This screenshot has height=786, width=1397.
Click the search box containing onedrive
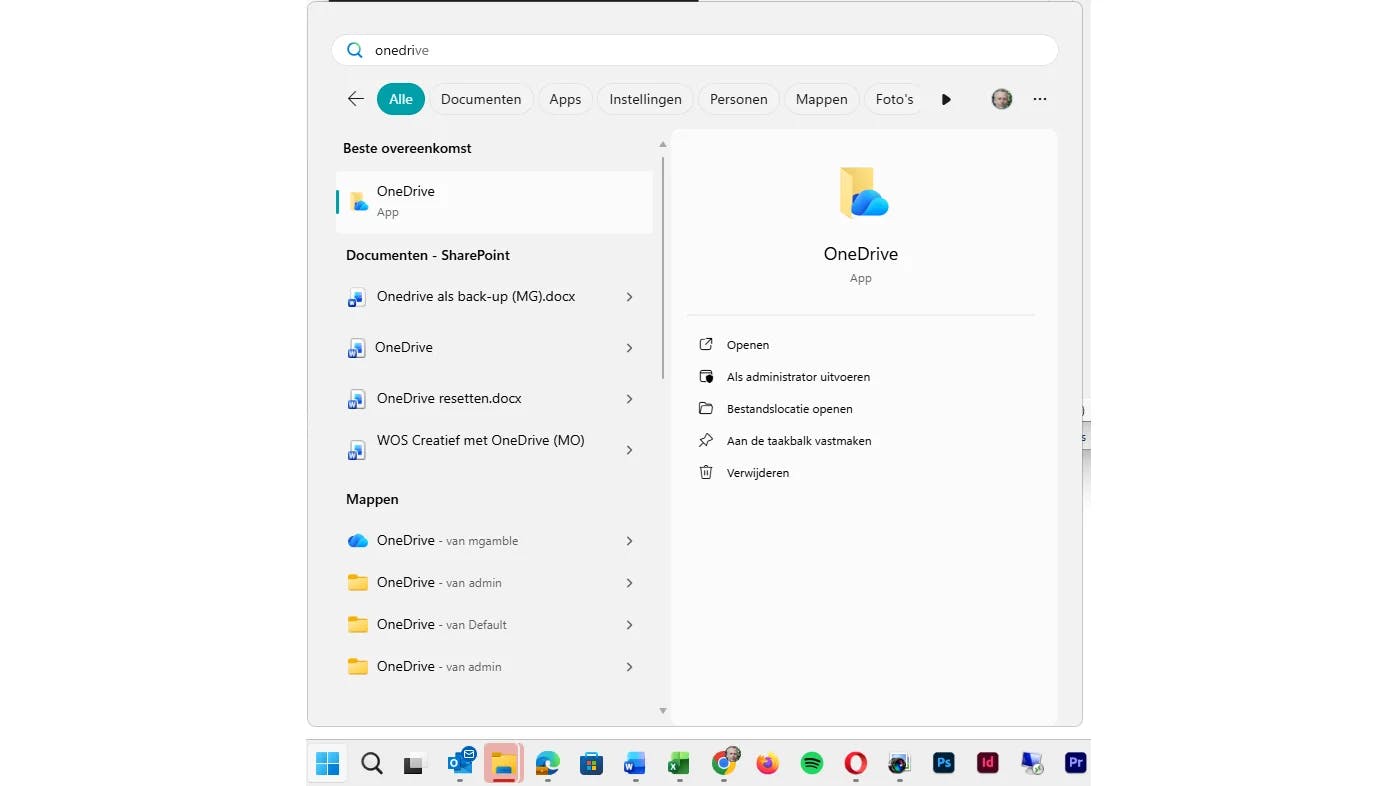coord(695,50)
